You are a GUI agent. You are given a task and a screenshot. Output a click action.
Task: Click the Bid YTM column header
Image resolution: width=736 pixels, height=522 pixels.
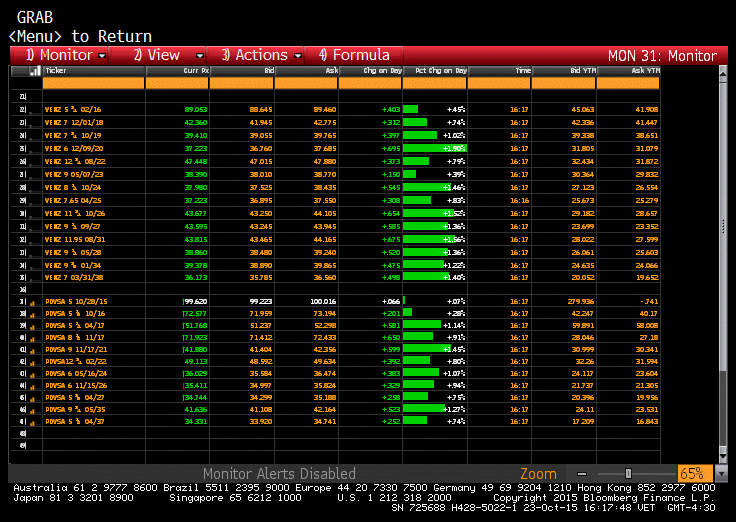pos(565,70)
